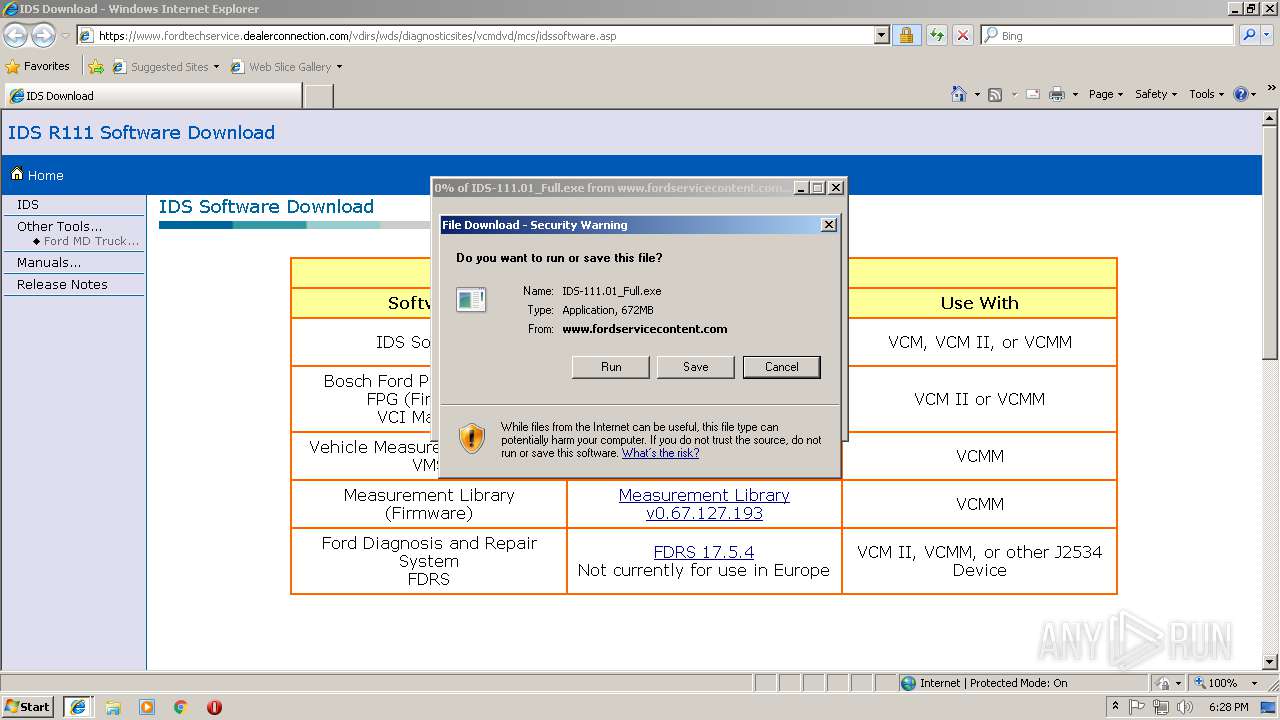Click the Home house icon in command bar

(958, 94)
